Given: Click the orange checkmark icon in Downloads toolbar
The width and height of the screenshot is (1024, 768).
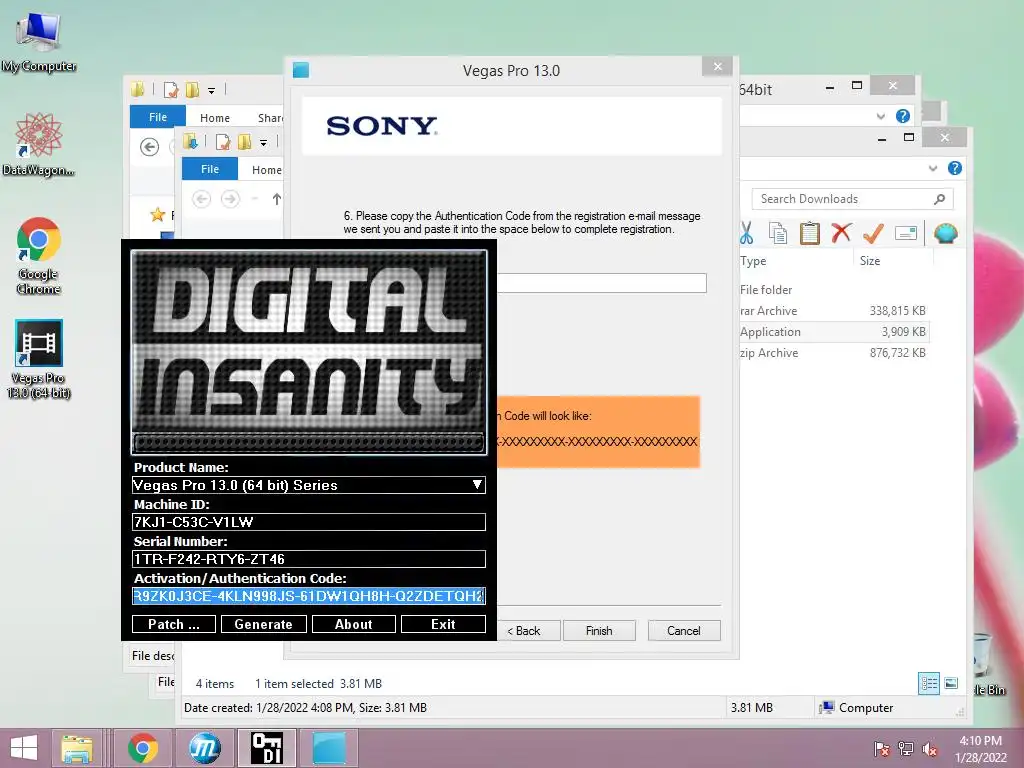Looking at the screenshot, I should pos(872,232).
